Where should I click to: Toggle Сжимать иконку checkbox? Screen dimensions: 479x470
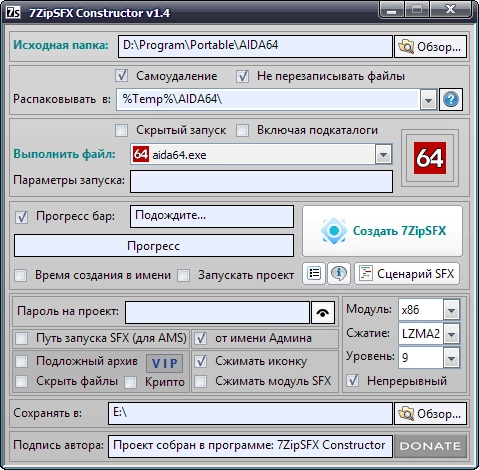201,361
